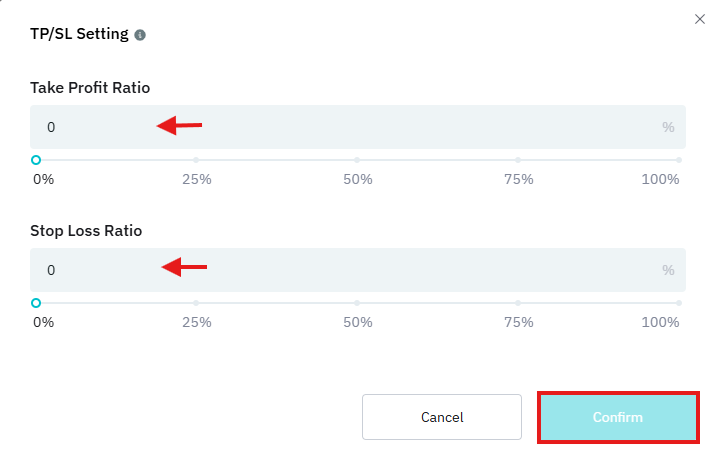Screen dimensions: 714x457
Task: Click the 100% label under Stop Loss
Action: pos(660,322)
